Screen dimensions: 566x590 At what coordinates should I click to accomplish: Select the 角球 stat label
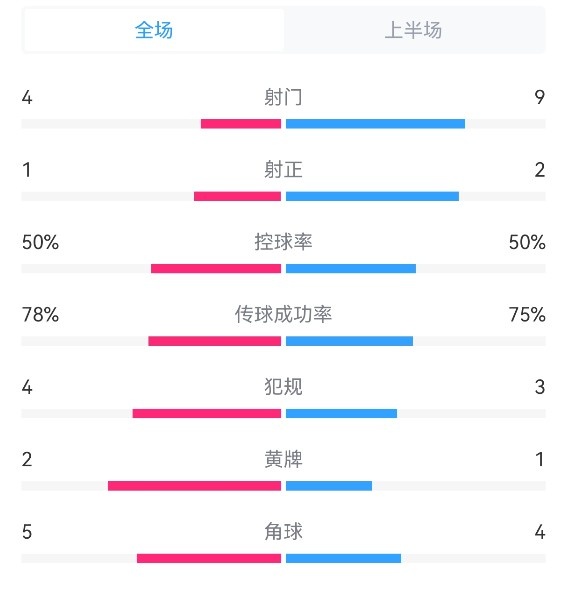283,532
